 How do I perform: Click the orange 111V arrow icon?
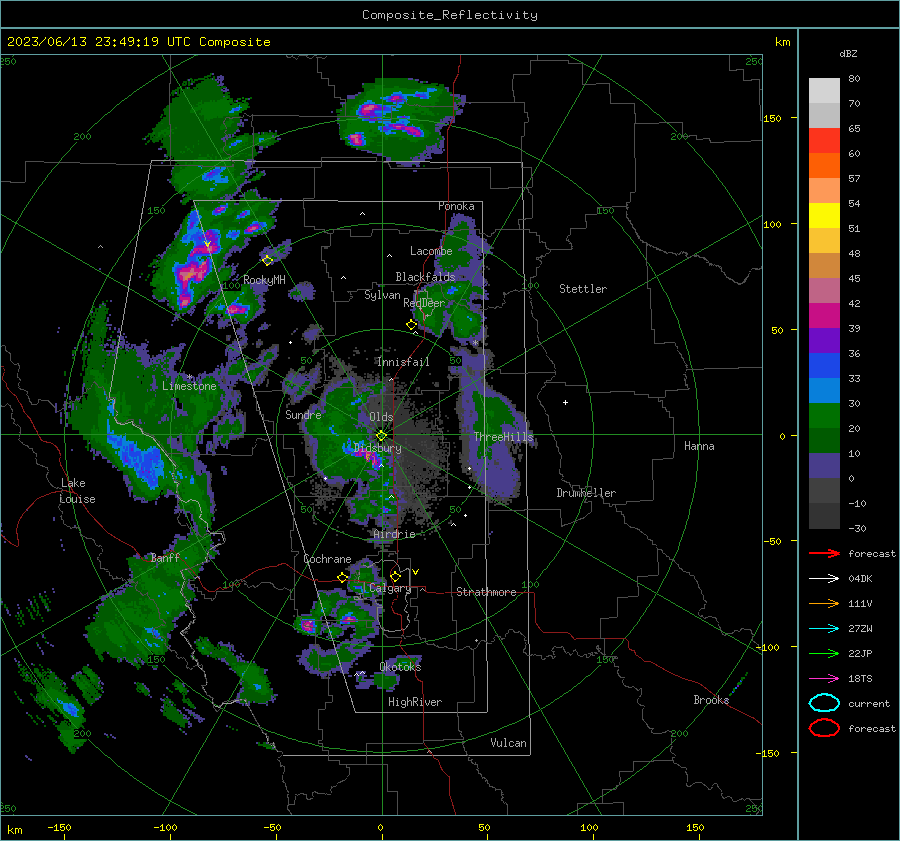point(824,603)
